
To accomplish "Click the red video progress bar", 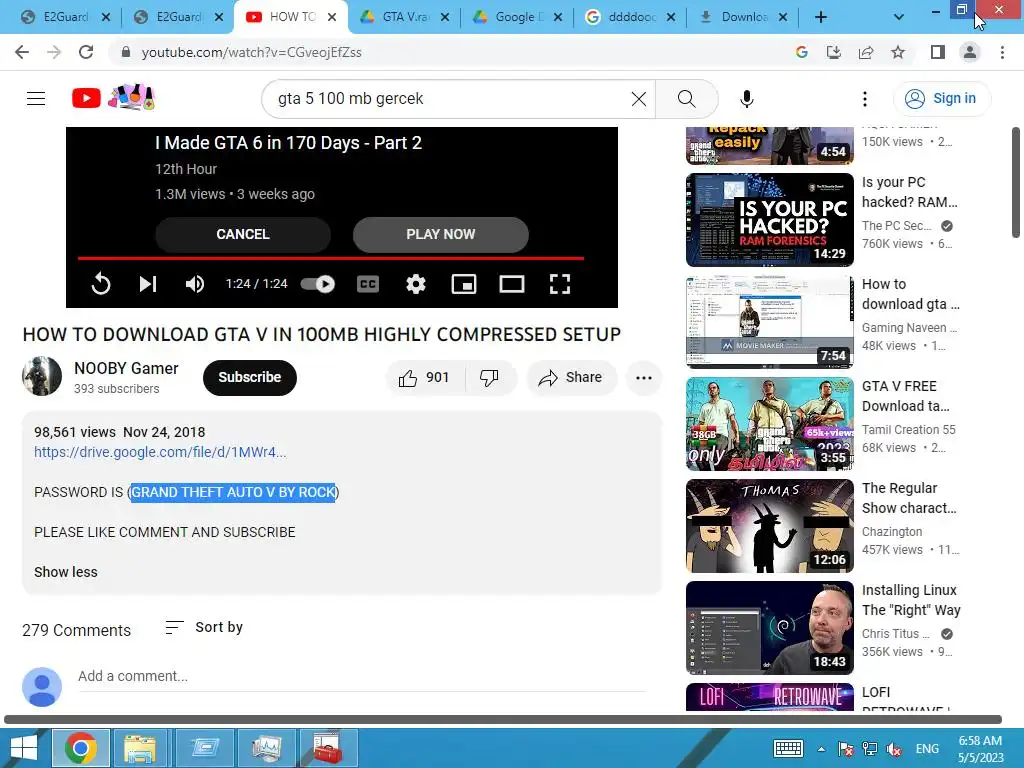I will tap(331, 259).
